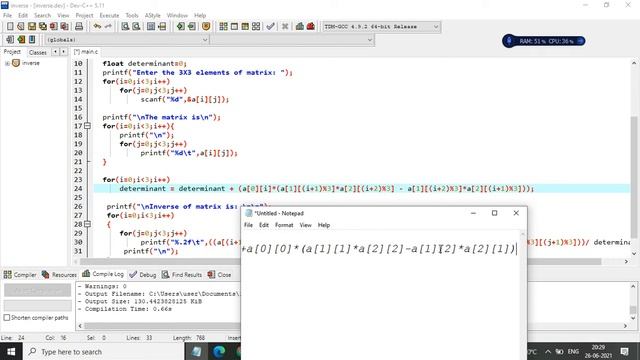Click the Save file toolbar icon
The width and height of the screenshot is (640, 360).
click(x=32, y=27)
